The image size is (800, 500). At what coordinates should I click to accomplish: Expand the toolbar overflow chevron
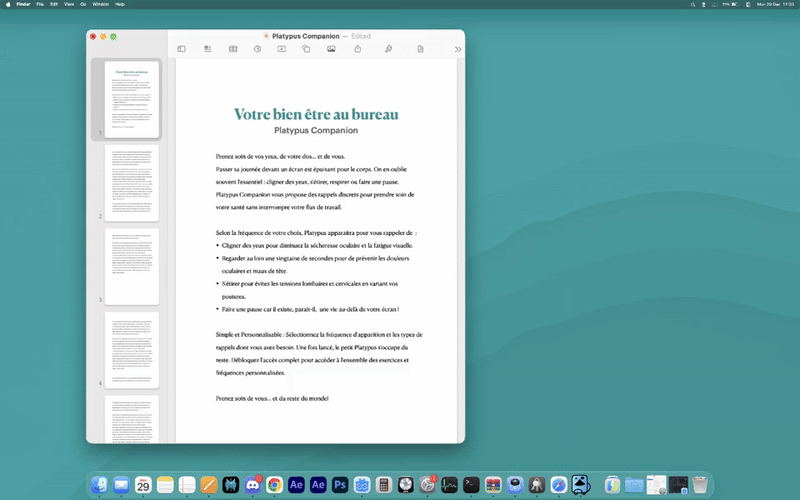click(x=457, y=49)
